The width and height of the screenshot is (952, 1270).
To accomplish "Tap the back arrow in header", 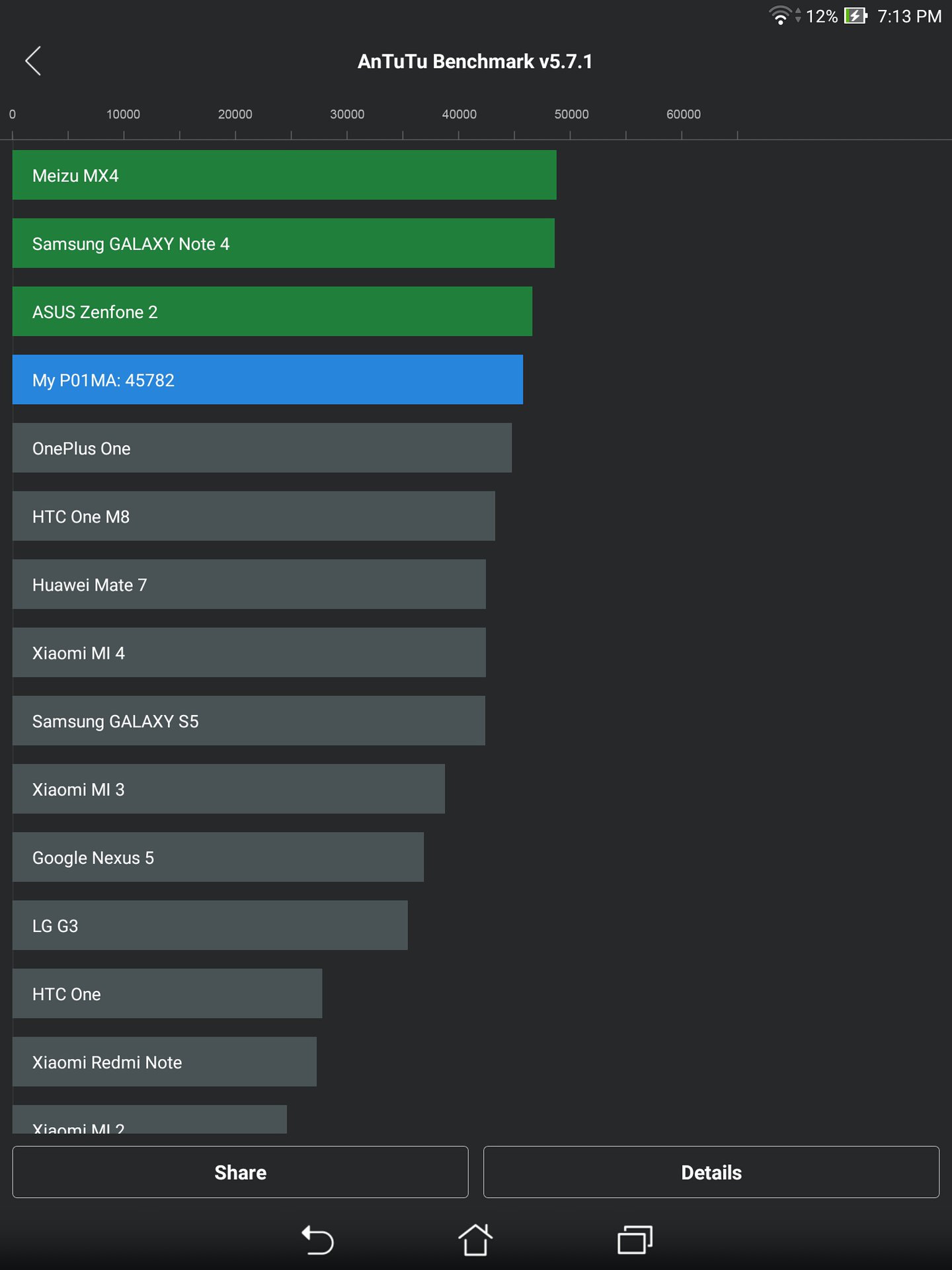I will click(x=34, y=62).
